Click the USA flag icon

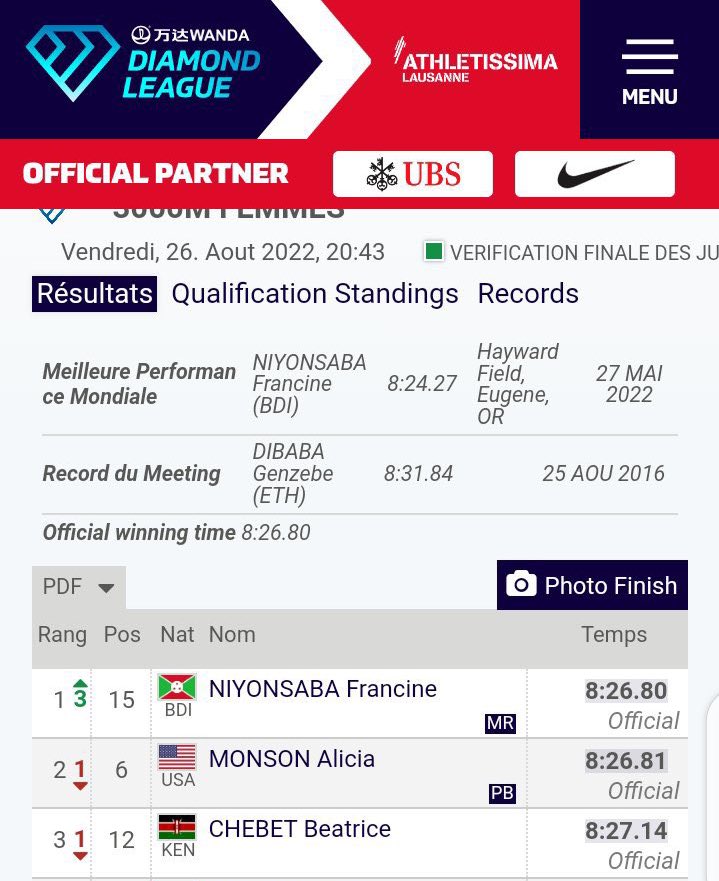[x=177, y=757]
